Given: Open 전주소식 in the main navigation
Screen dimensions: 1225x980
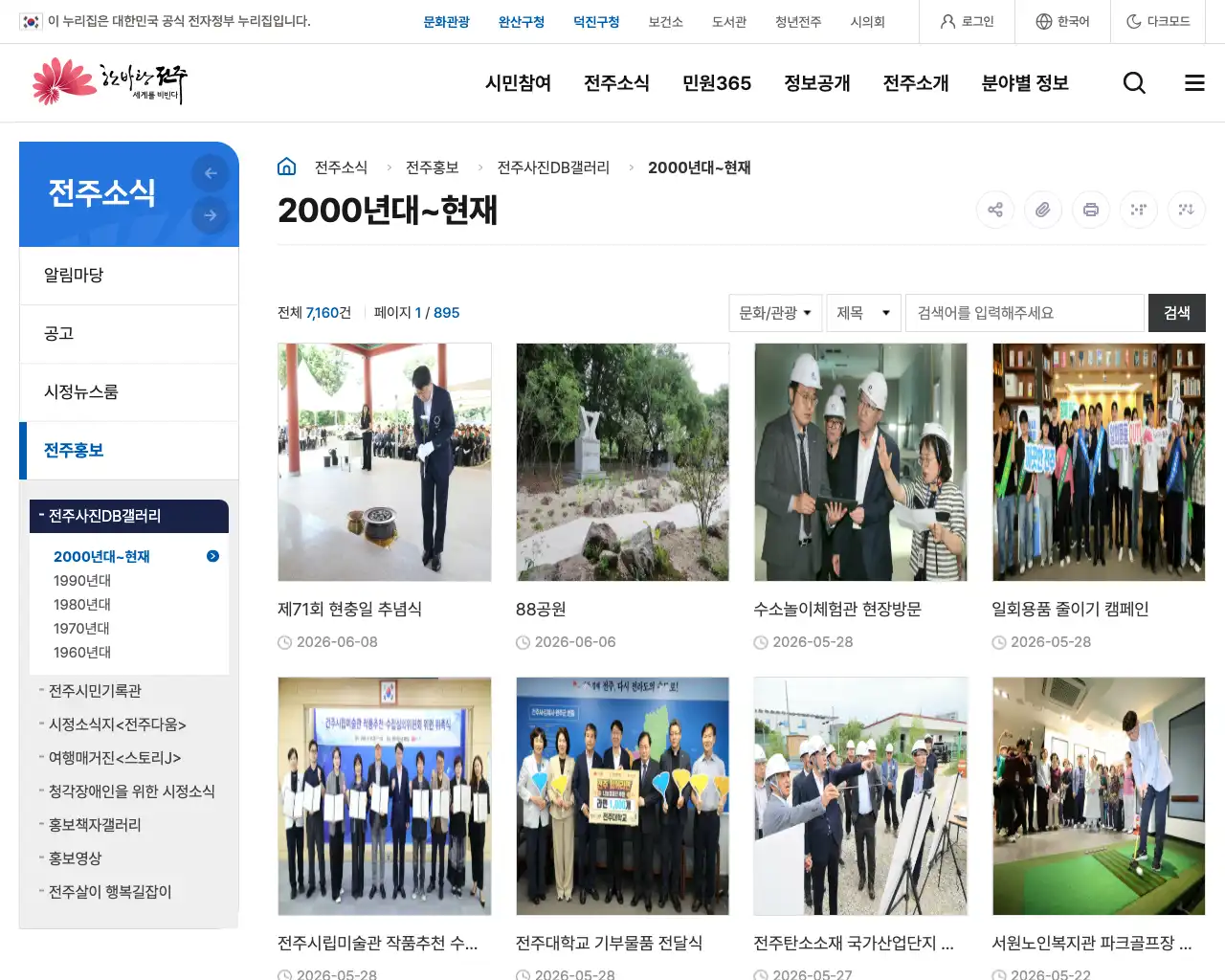Looking at the screenshot, I should pyautogui.click(x=616, y=83).
